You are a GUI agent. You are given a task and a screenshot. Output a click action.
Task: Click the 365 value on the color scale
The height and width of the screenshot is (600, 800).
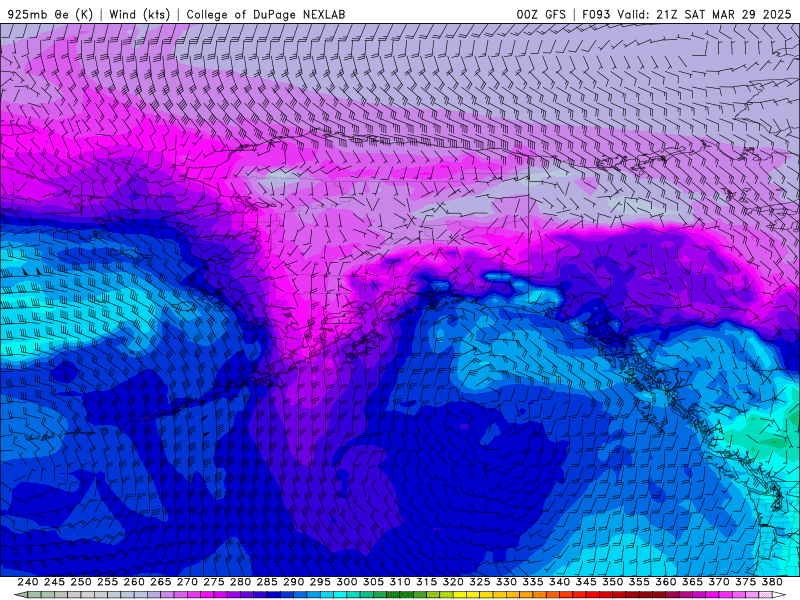coord(692,582)
